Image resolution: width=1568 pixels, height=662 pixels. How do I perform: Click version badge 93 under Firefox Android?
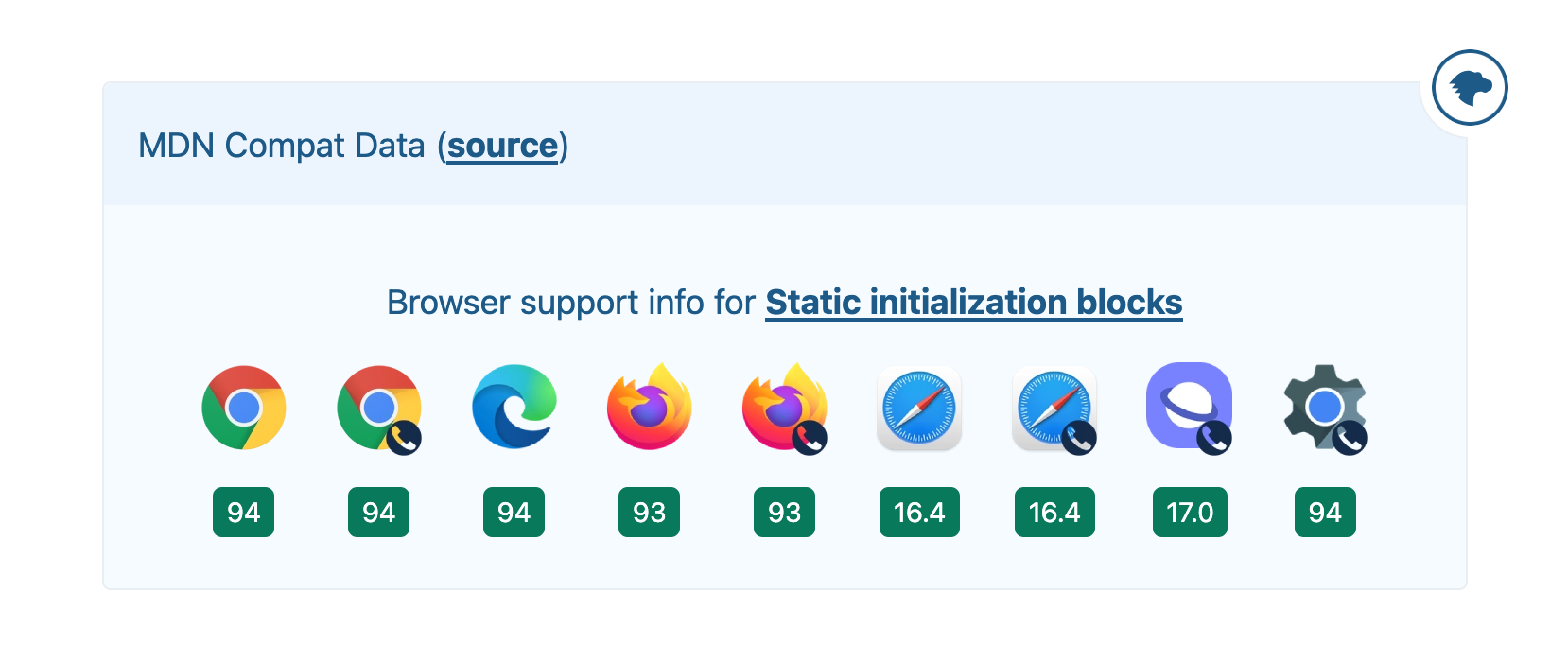pyautogui.click(x=784, y=513)
